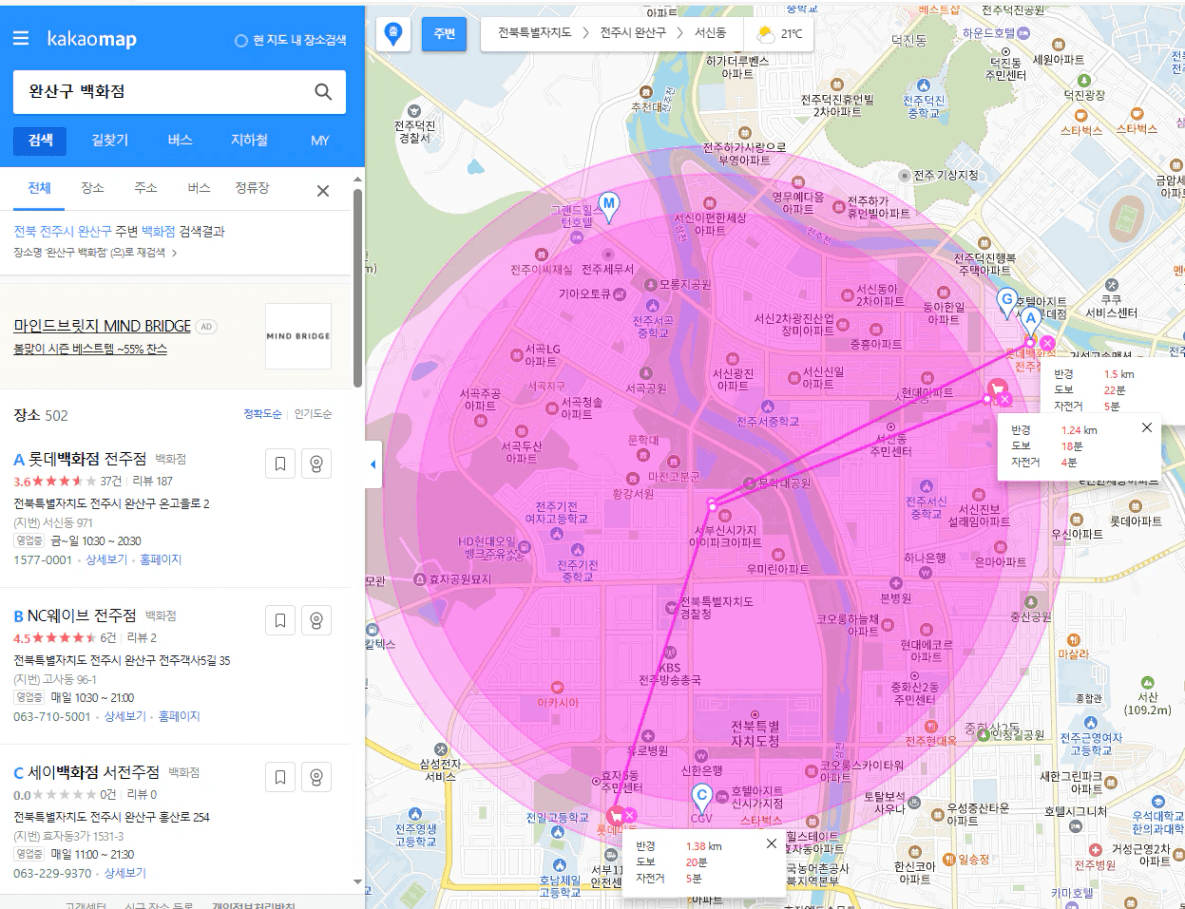Select the 지하철 tab
1185x909 pixels.
(249, 141)
